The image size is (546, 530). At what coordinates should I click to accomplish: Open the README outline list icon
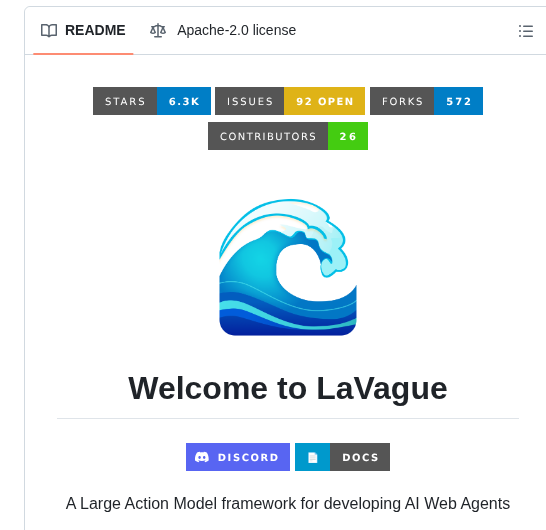tap(525, 31)
